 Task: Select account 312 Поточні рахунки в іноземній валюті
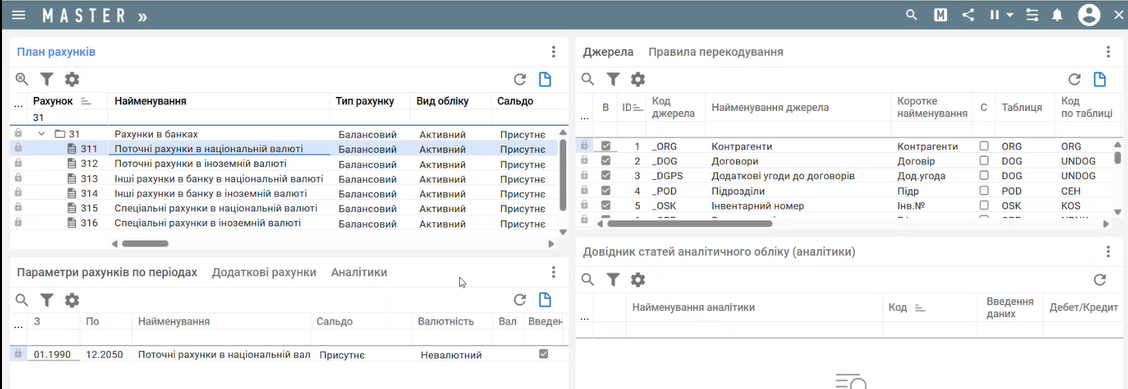click(x=284, y=164)
